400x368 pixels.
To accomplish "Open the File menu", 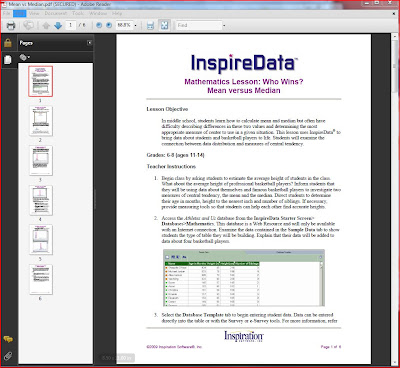I will click(7, 13).
